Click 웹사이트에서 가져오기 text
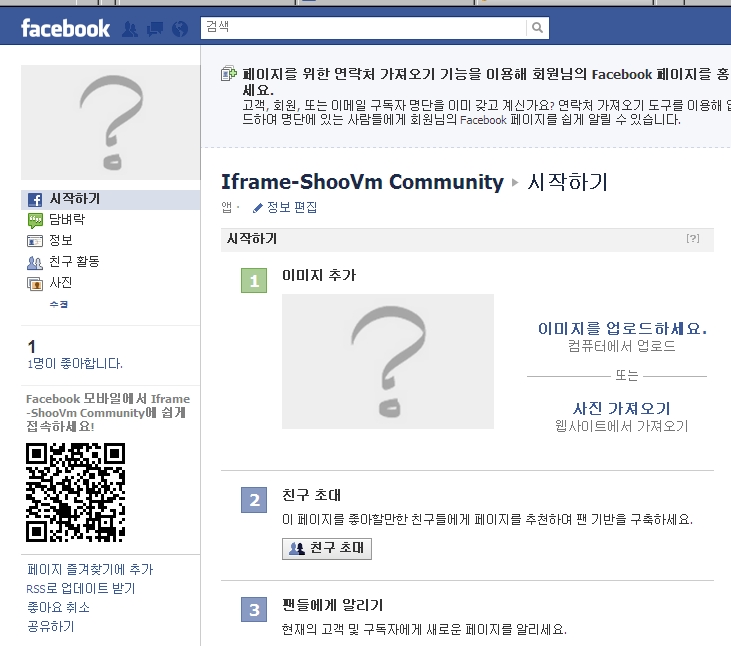 (621, 426)
